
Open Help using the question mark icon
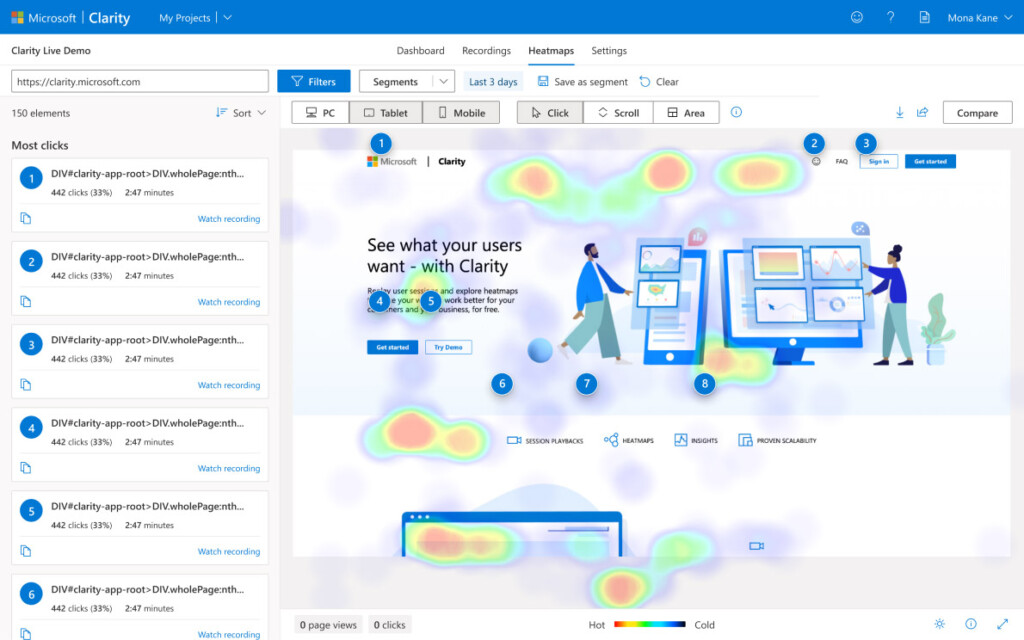889,17
